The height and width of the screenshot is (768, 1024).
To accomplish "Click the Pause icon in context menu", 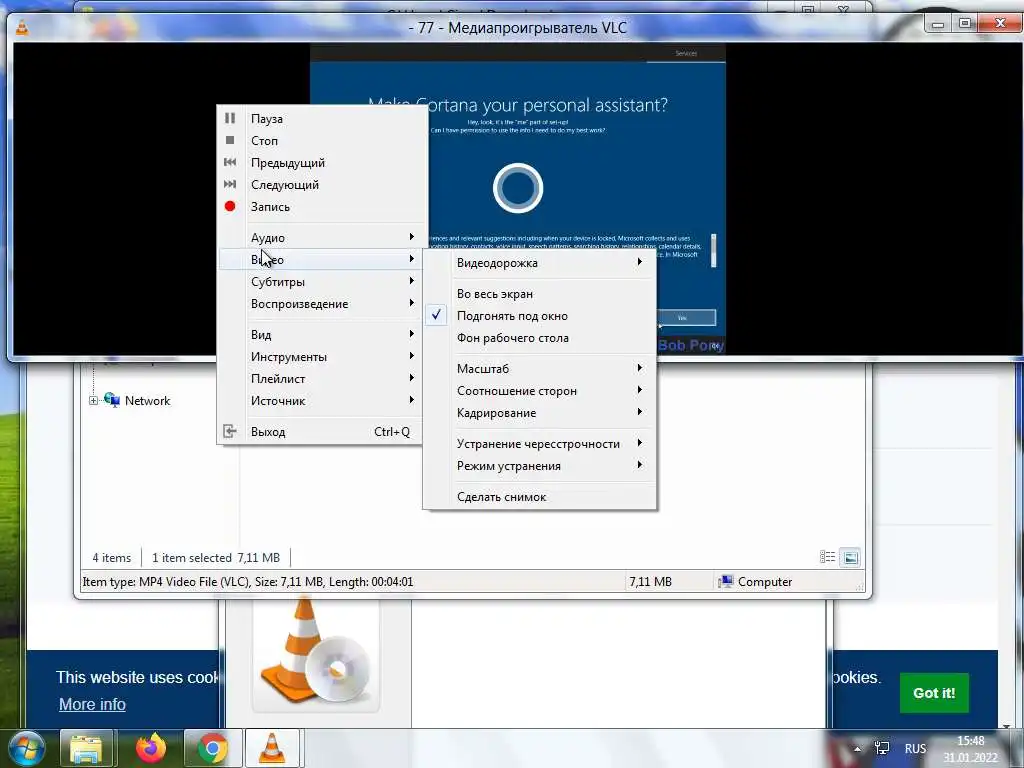I will click(230, 118).
